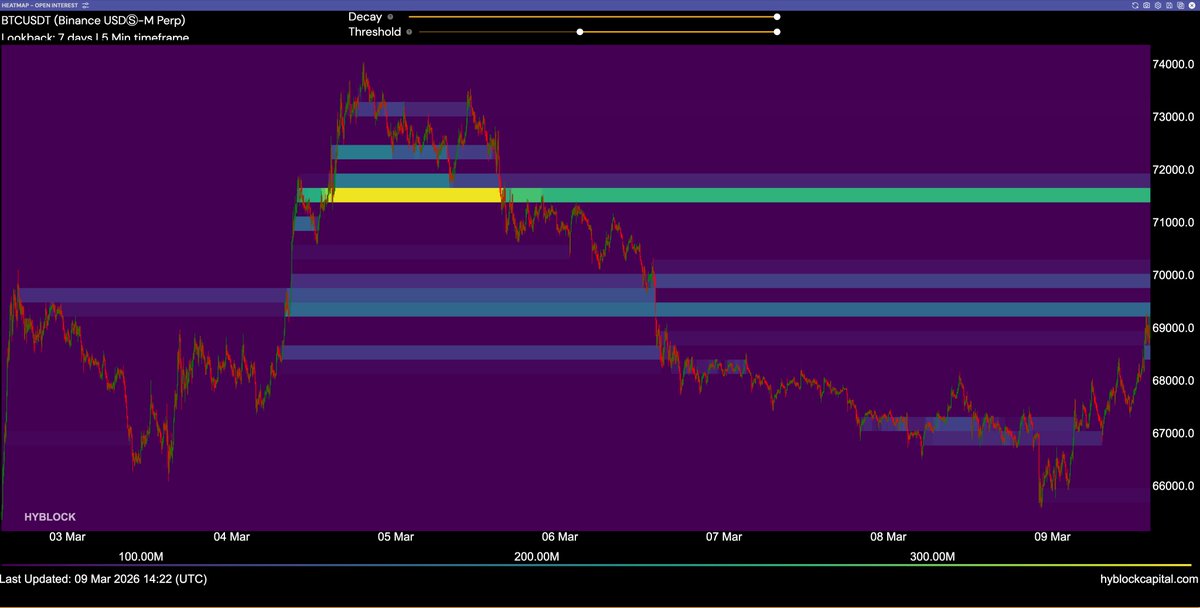Click the Decay label
The width and height of the screenshot is (1200, 608).
point(365,17)
